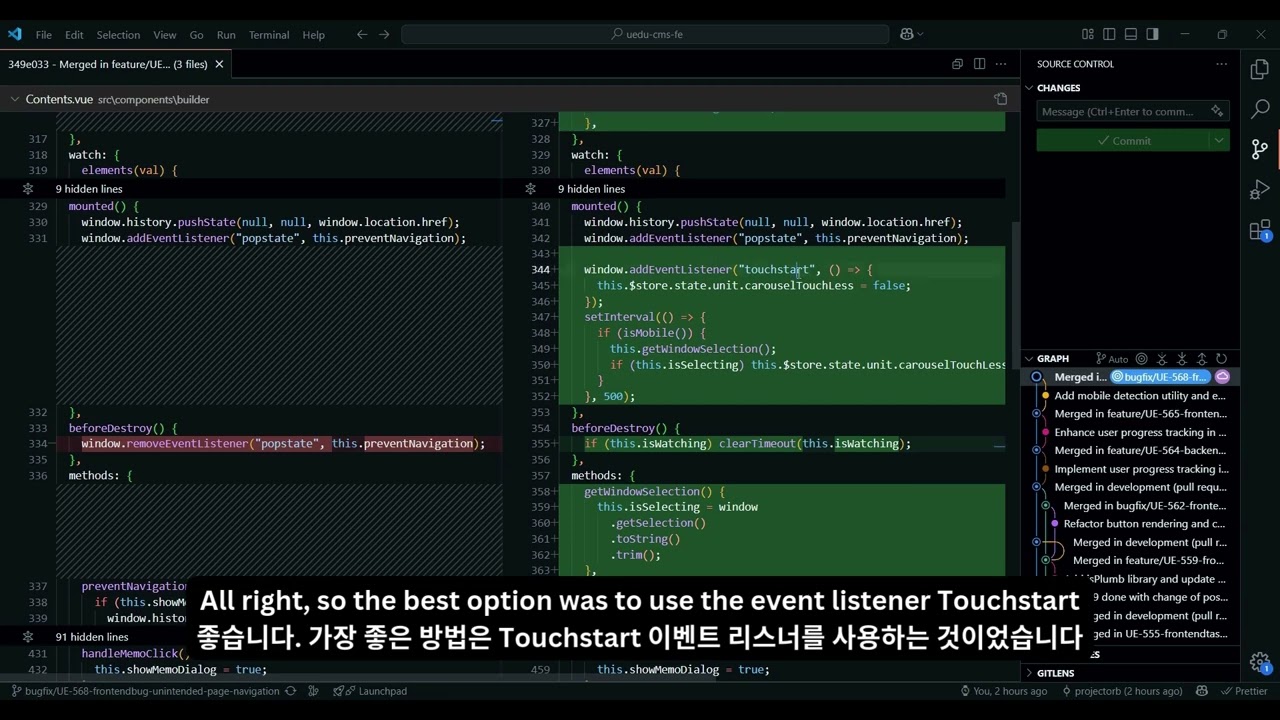Collapse the GRAPH section

(x=1029, y=359)
